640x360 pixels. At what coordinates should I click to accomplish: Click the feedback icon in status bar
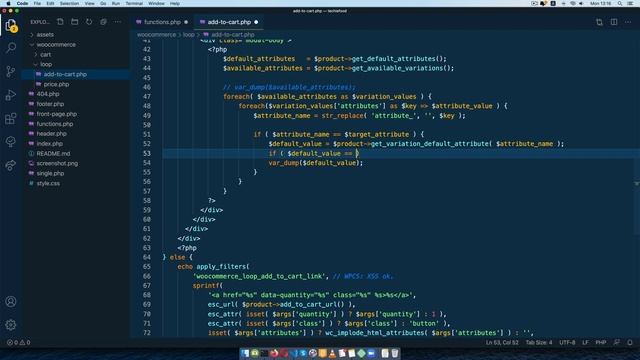pos(617,342)
